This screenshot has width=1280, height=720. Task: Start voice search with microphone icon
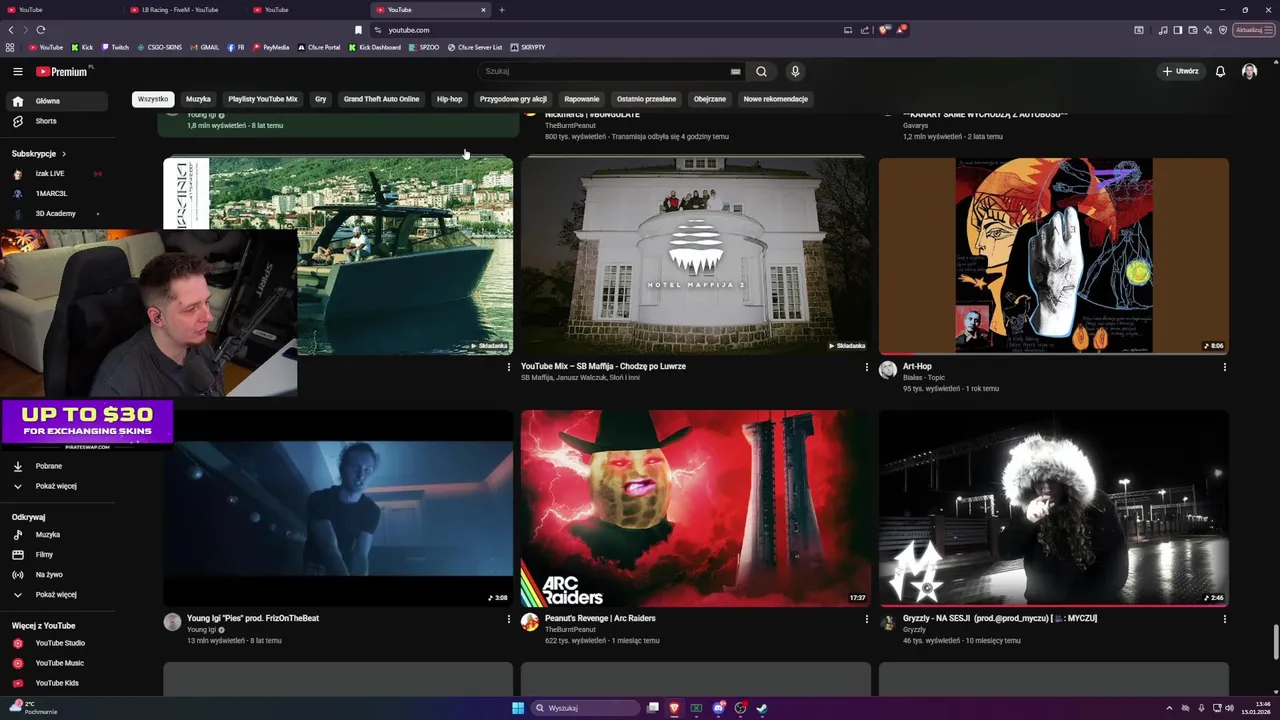point(795,71)
